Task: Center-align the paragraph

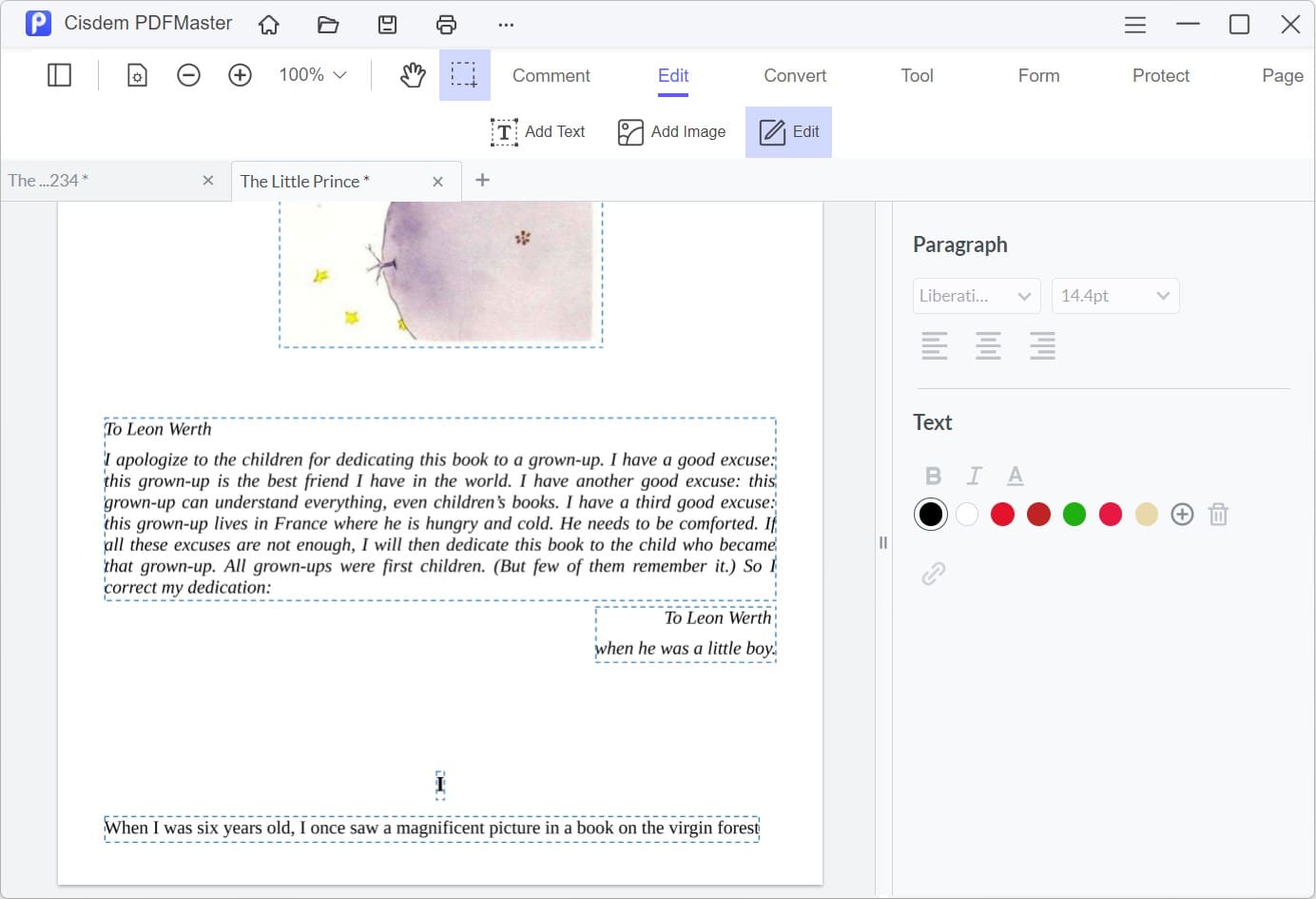Action: (x=988, y=345)
